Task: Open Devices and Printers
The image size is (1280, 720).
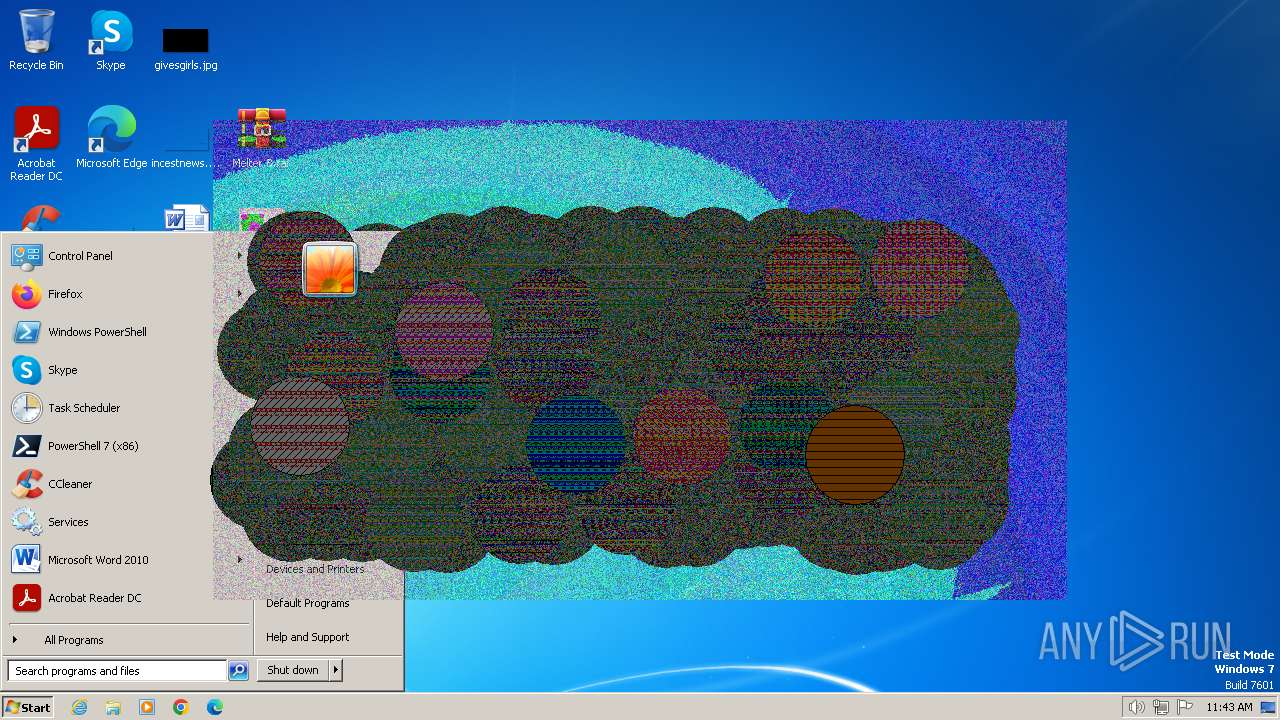Action: tap(315, 569)
